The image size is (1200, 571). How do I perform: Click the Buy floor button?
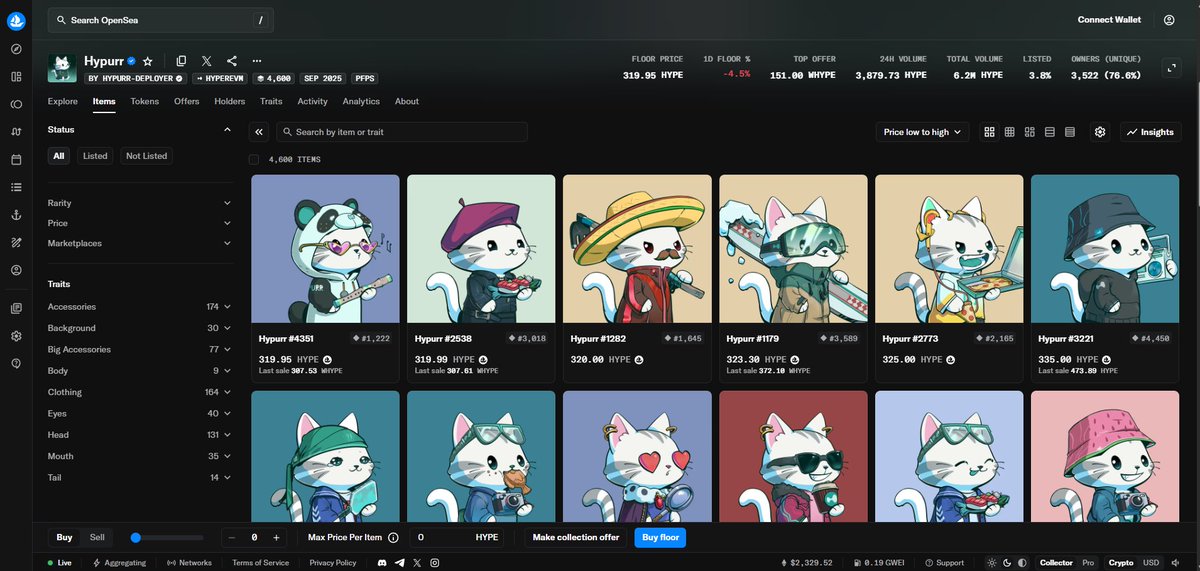[x=660, y=538]
